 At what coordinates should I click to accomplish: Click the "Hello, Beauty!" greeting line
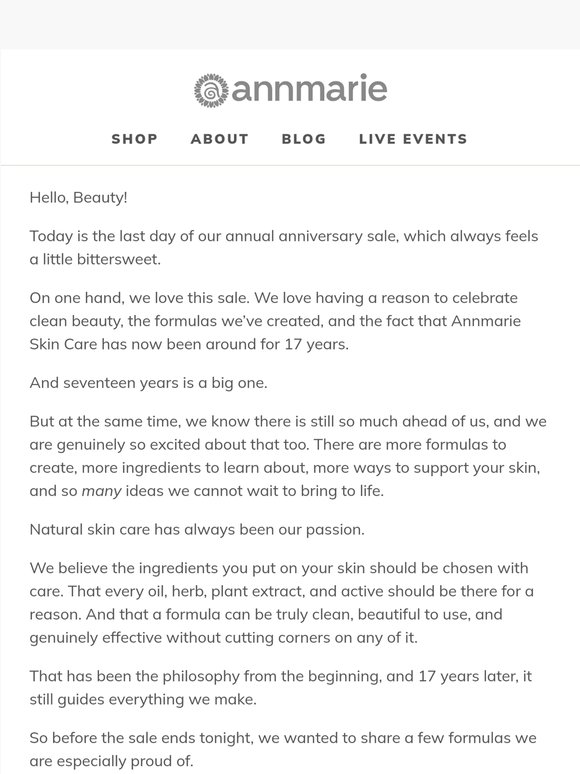point(78,197)
